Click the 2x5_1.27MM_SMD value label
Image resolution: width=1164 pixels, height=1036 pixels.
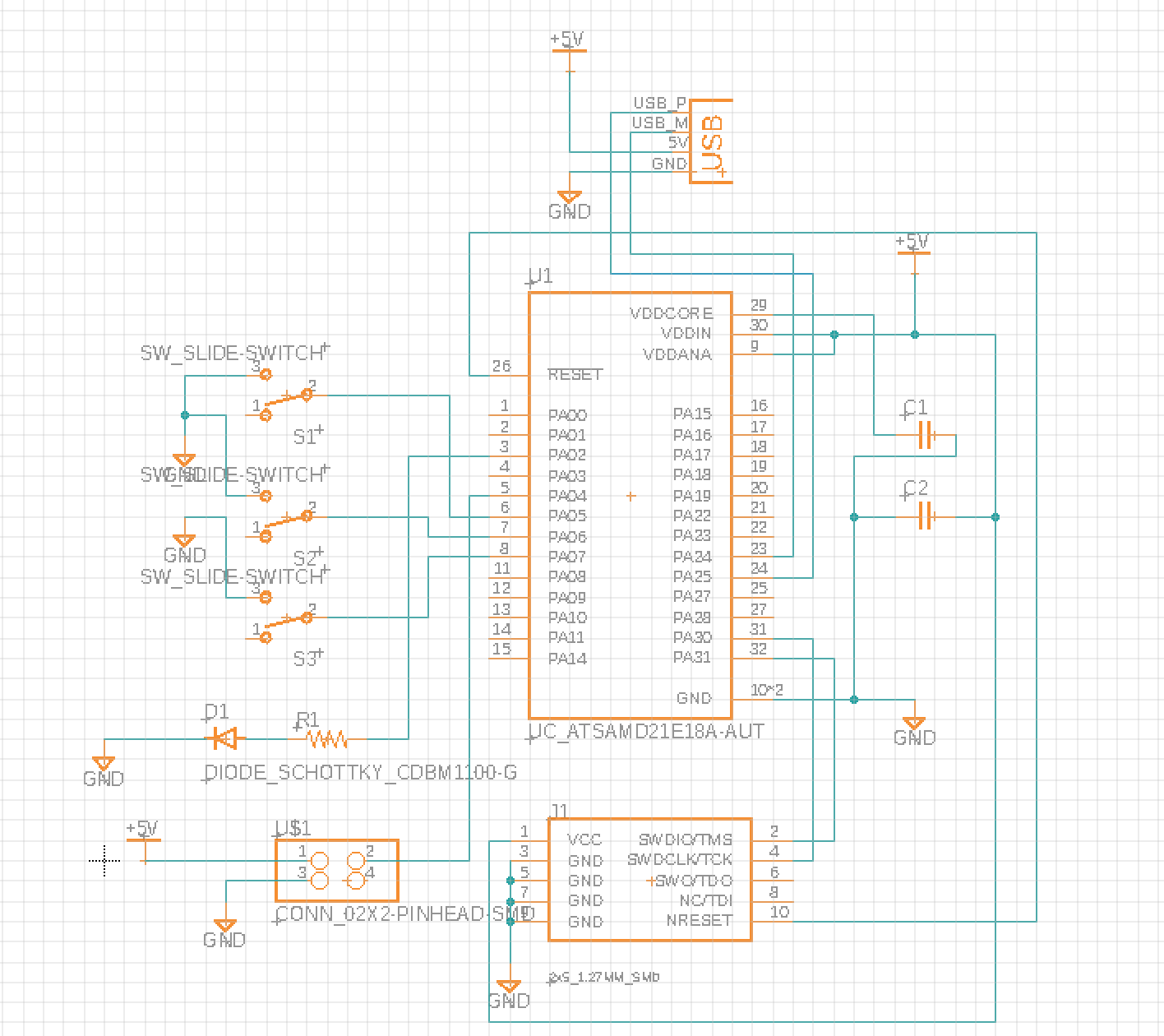pyautogui.click(x=604, y=977)
